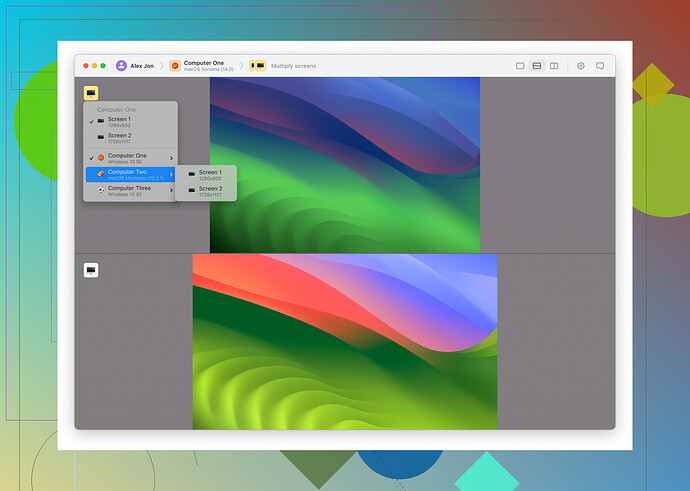Click the Alex Jon profile avatar
The image size is (690, 491).
pyautogui.click(x=121, y=66)
